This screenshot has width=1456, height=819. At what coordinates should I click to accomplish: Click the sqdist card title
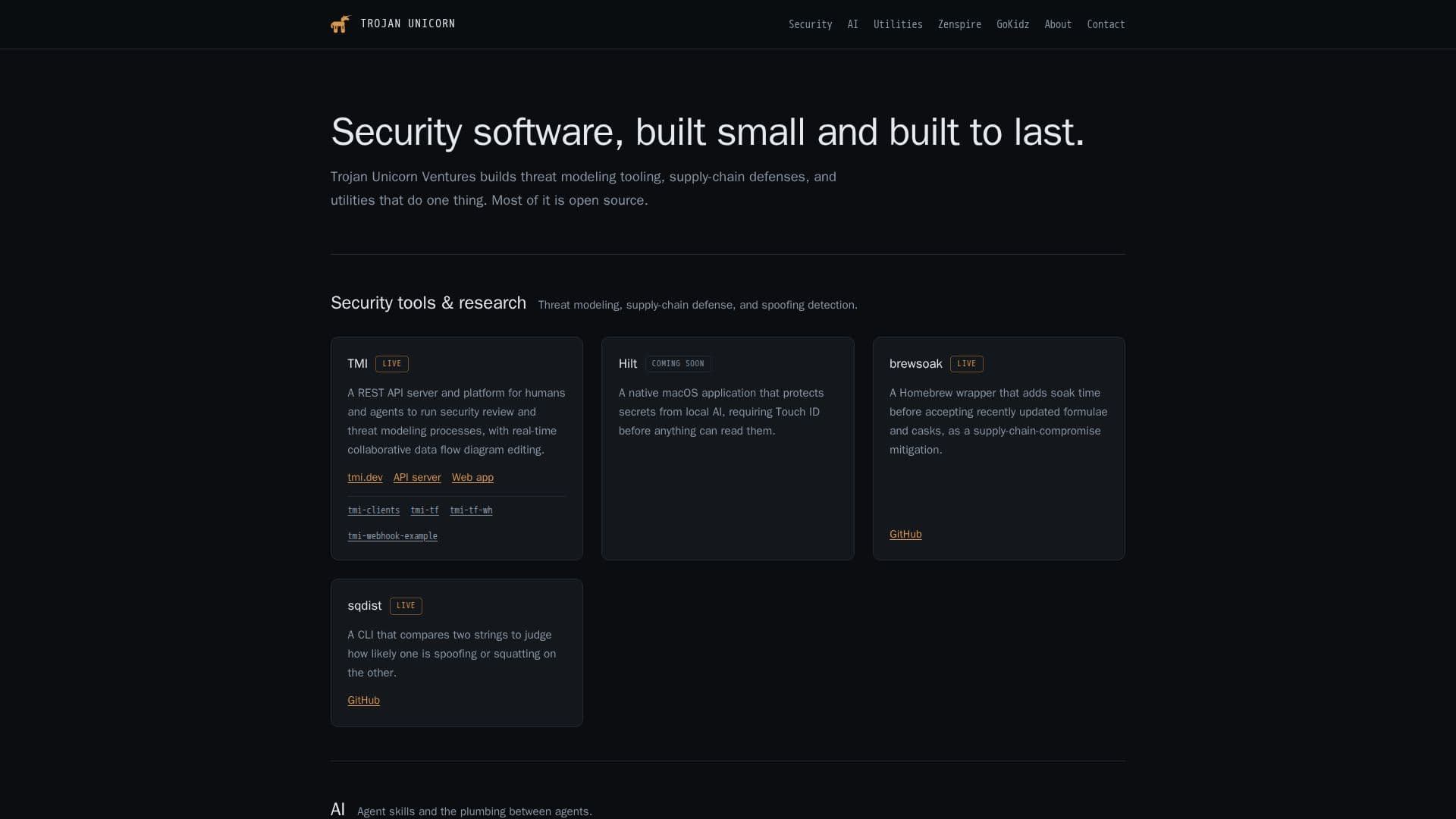[x=364, y=606]
